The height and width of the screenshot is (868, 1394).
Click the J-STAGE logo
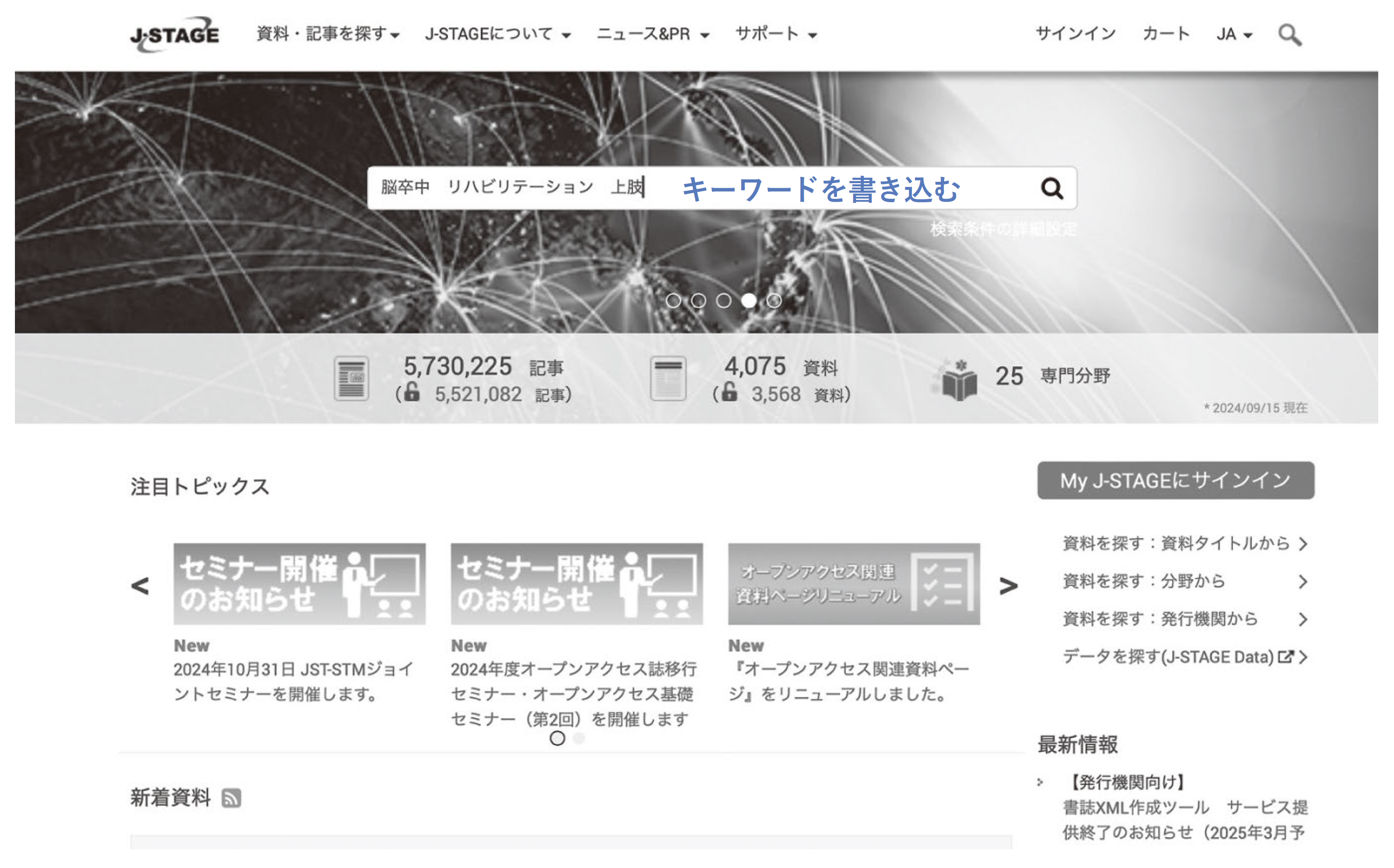click(x=174, y=34)
